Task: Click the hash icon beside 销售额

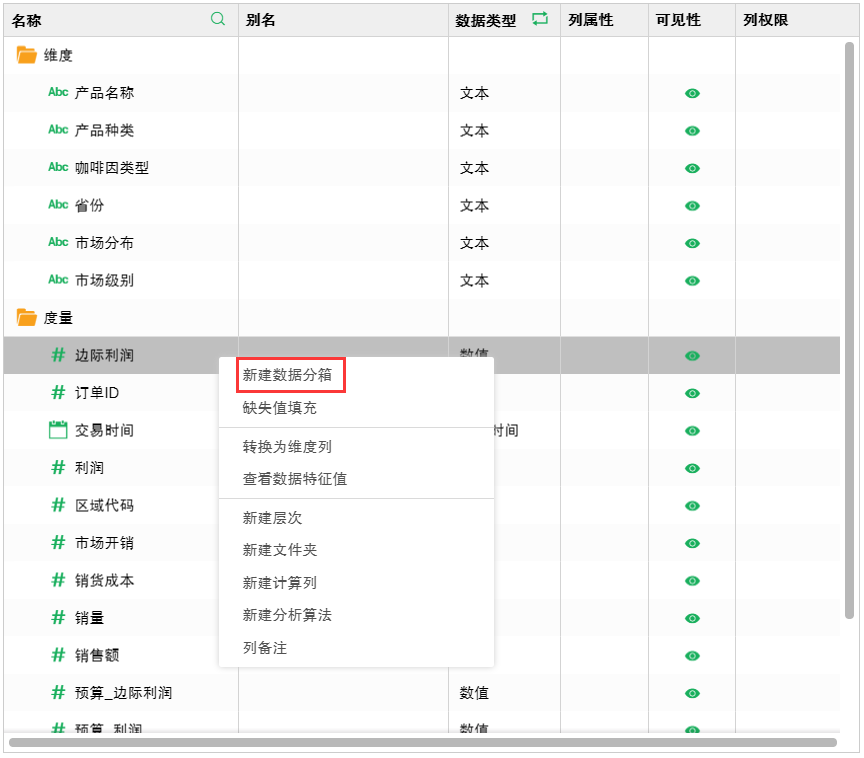Action: tap(58, 655)
